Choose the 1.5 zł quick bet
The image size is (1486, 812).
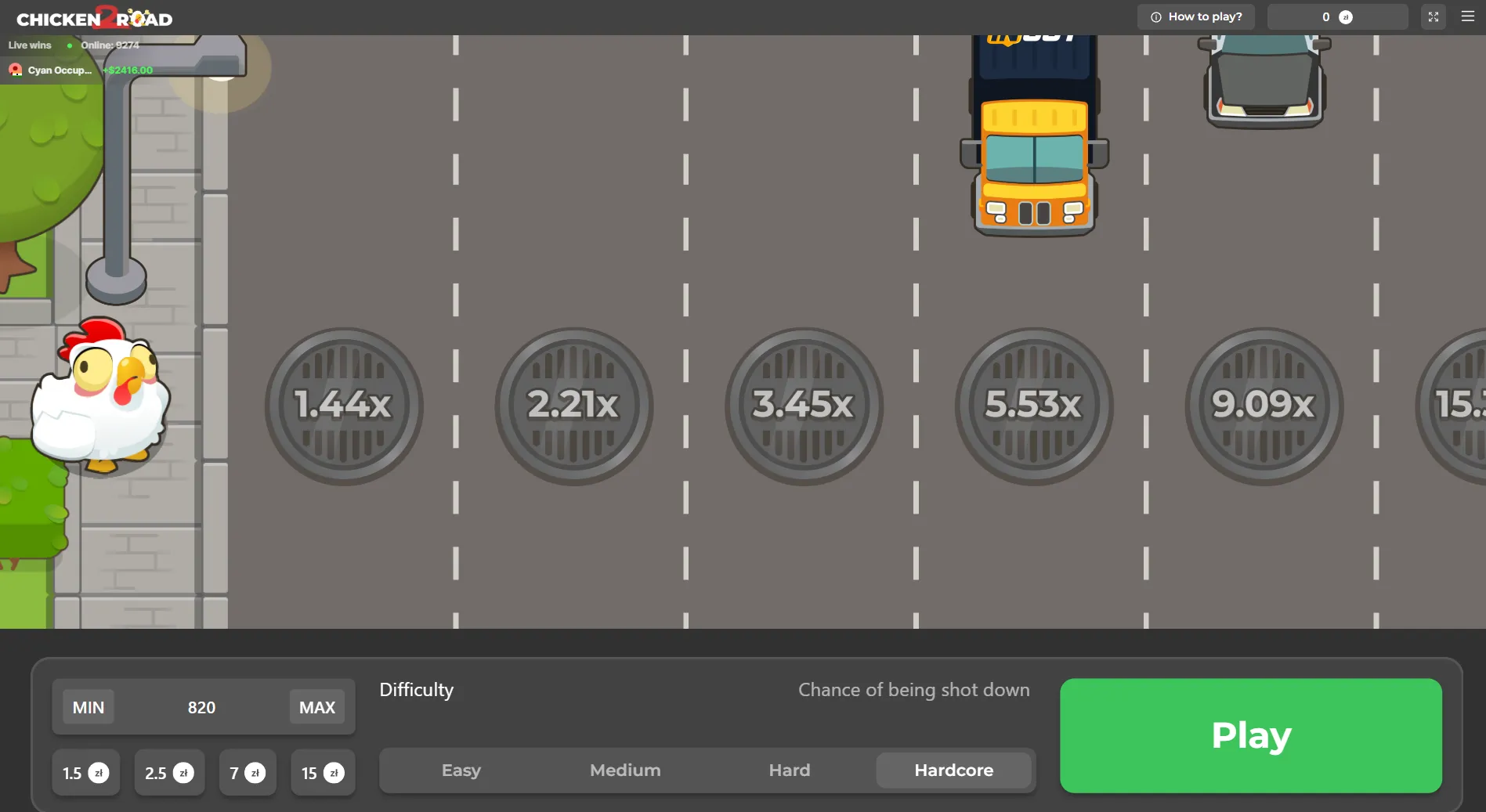tap(85, 773)
